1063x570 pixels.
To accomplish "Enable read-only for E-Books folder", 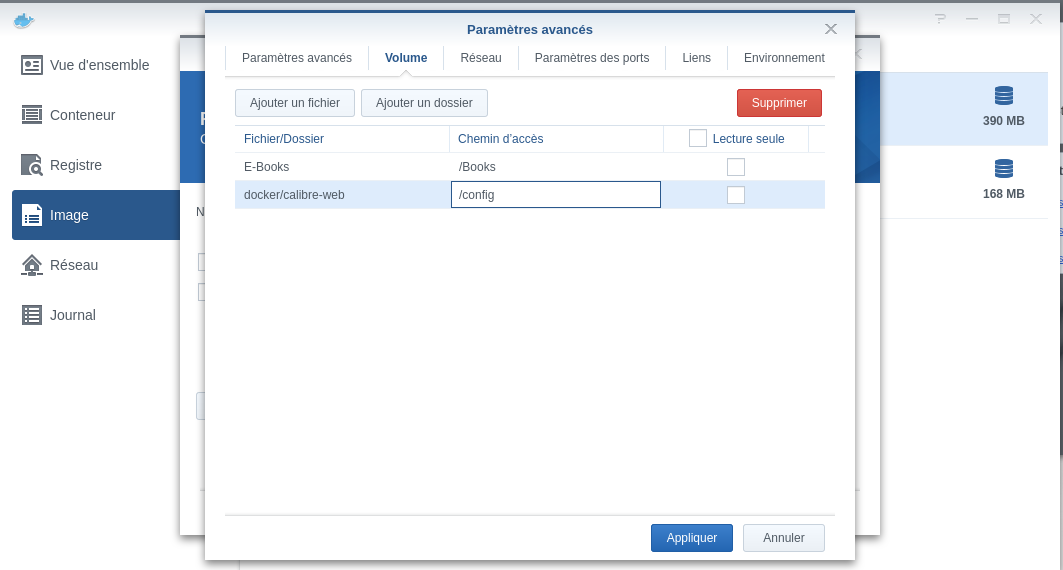I will 736,167.
